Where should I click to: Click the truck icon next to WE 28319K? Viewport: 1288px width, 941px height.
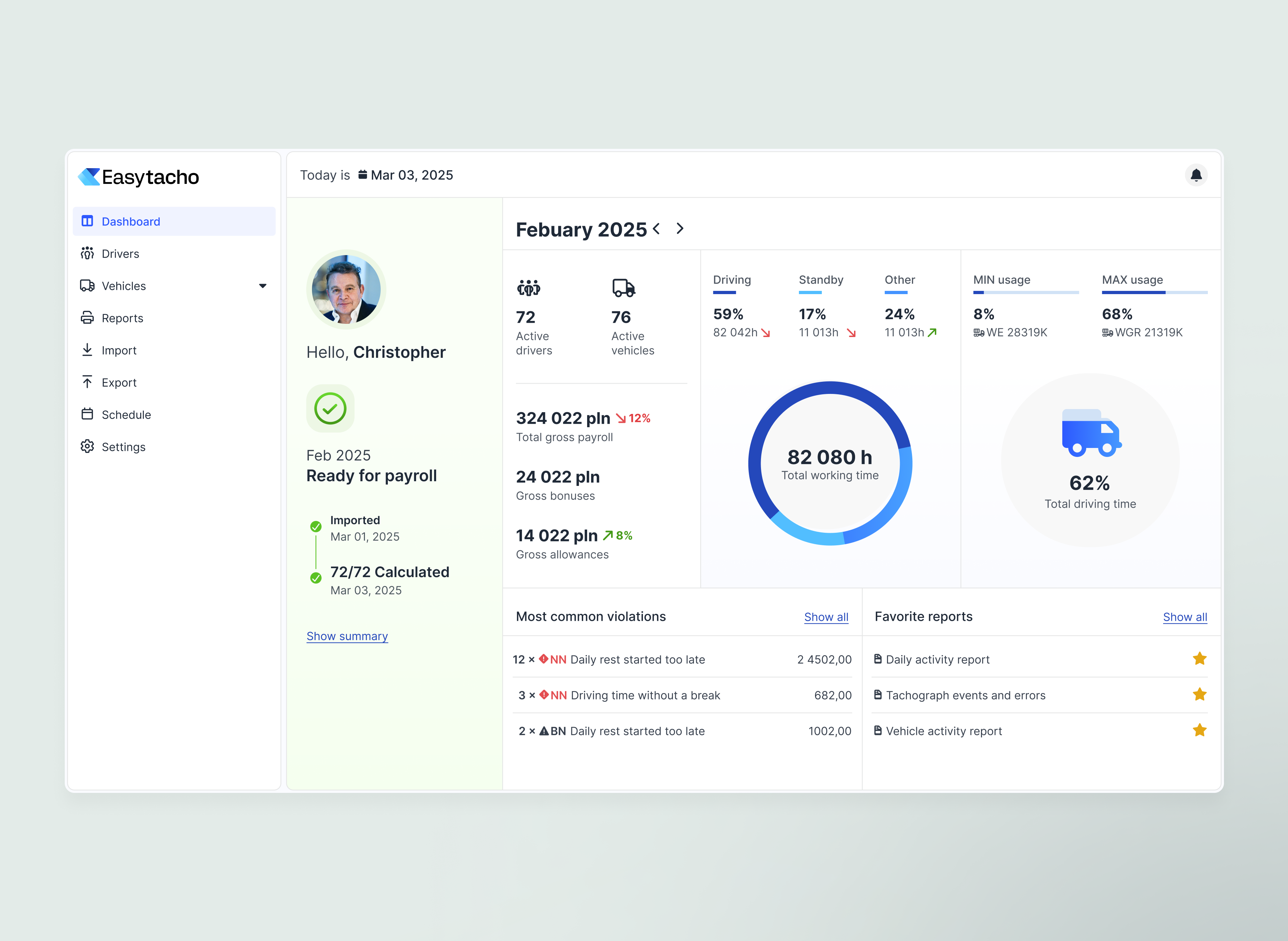click(x=979, y=333)
